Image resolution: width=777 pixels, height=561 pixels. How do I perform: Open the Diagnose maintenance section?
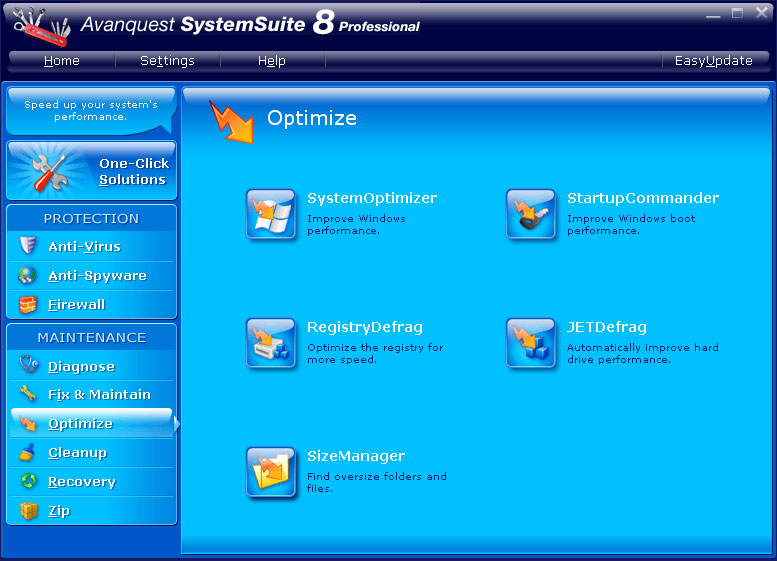(x=92, y=366)
